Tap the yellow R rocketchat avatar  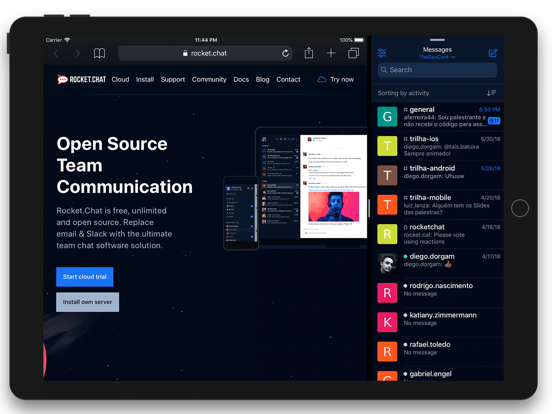(387, 234)
